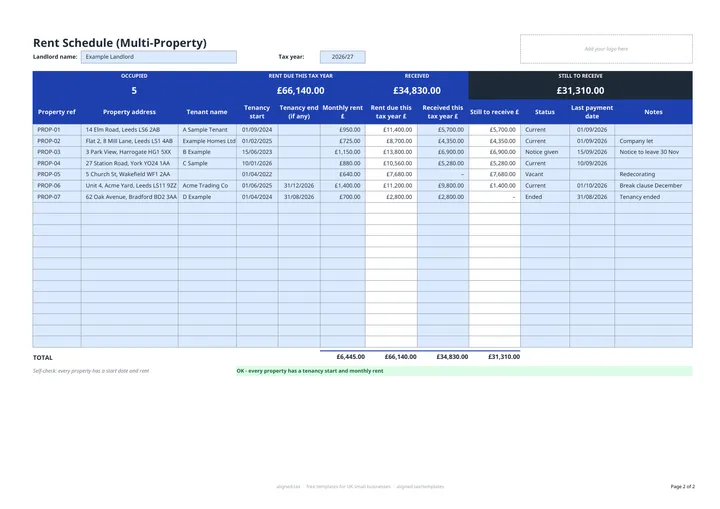Viewport: 720px width, 509px height.
Task: Click the Tax year field '2026/27'
Action: point(343,57)
